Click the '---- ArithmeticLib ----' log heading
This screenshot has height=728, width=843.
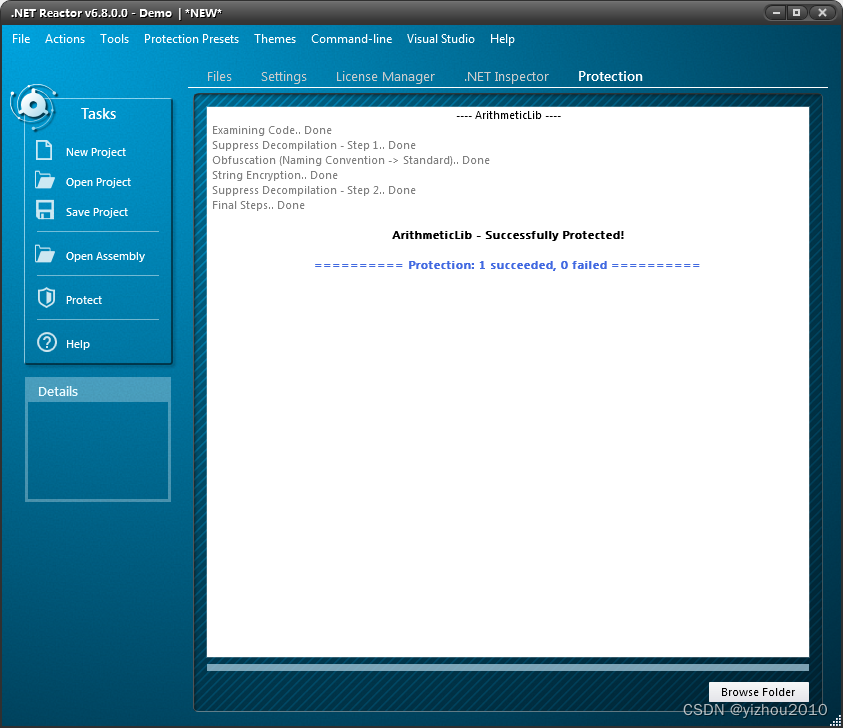[x=508, y=115]
